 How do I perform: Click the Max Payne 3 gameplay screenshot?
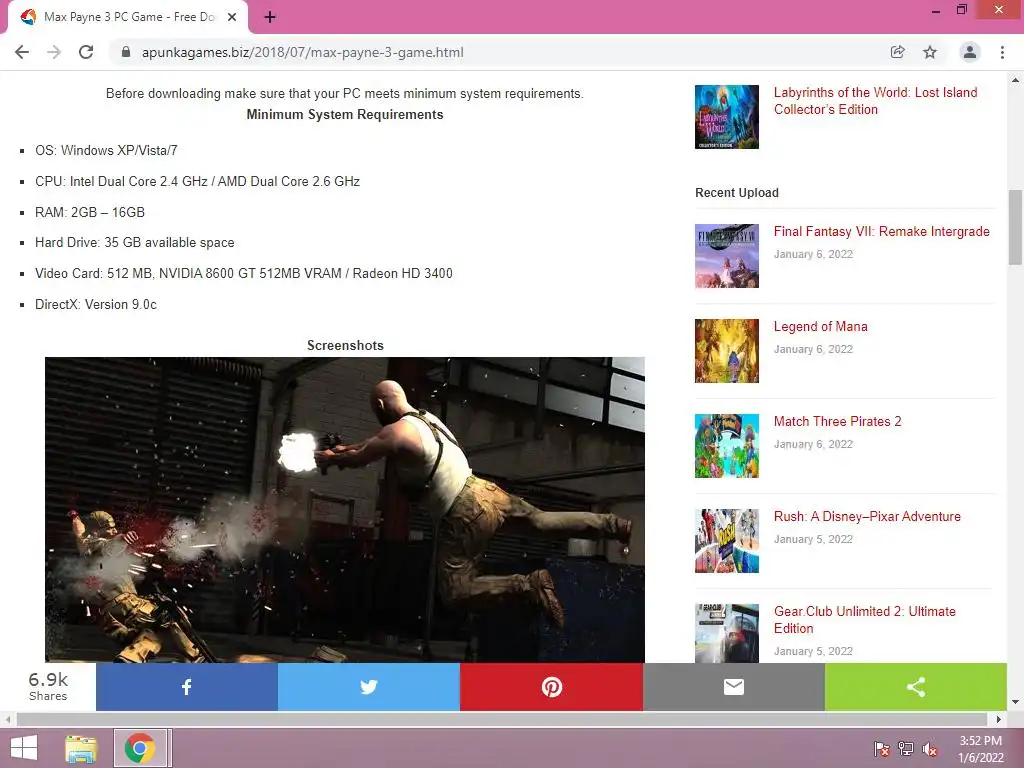click(345, 509)
